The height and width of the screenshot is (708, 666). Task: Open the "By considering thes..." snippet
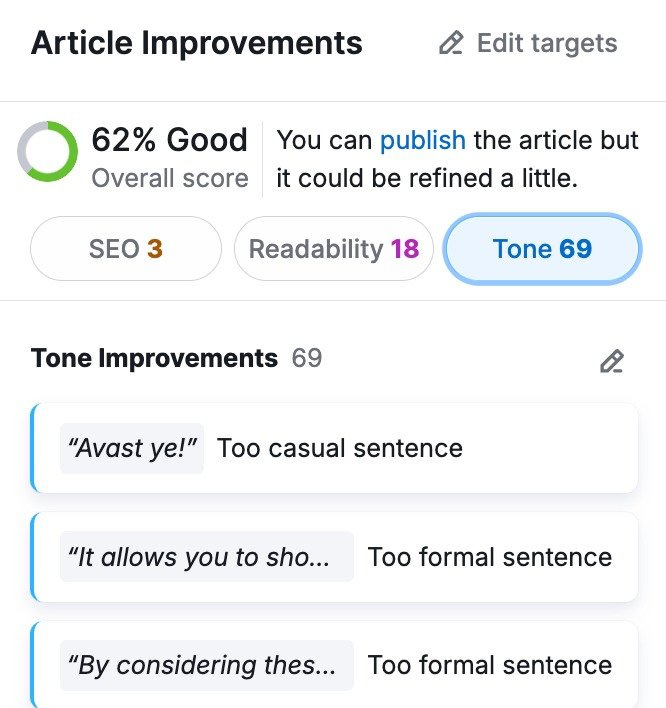coord(206,665)
